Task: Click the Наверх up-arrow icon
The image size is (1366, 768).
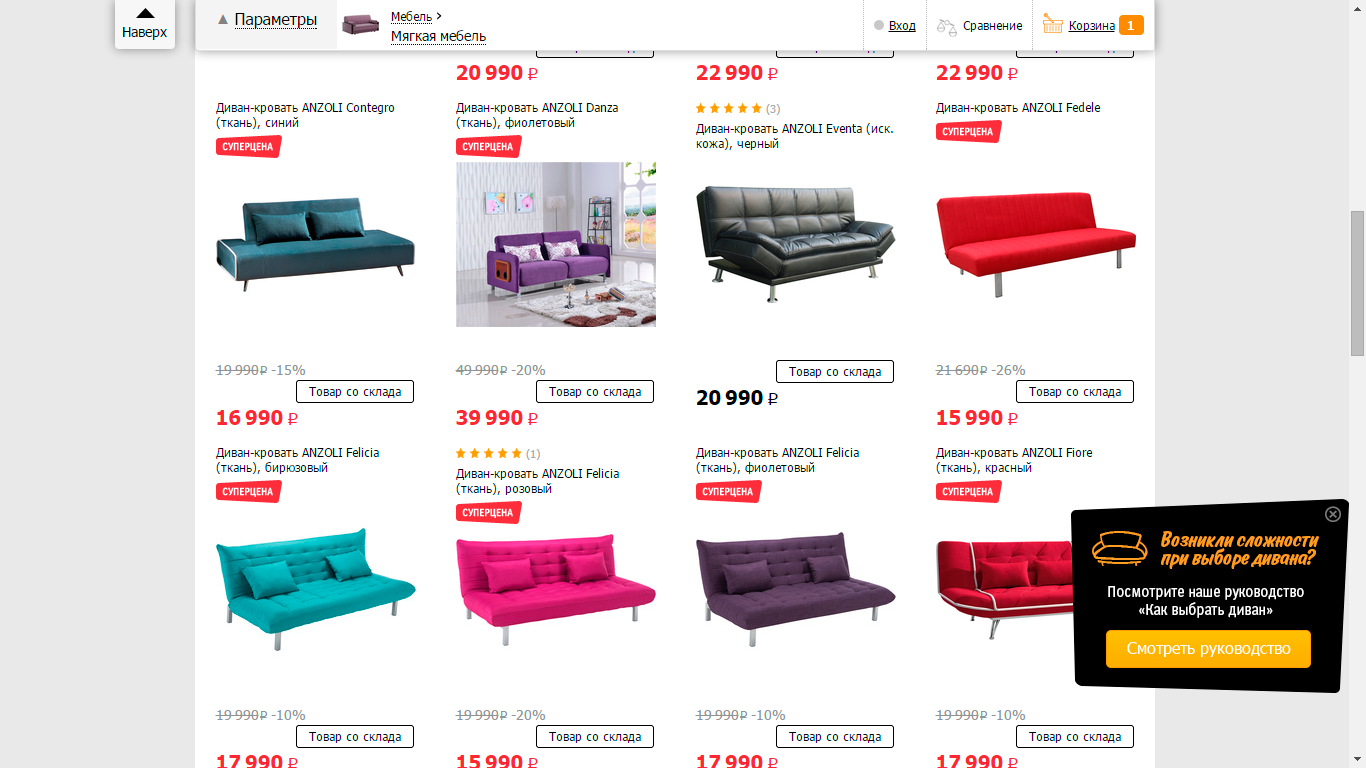Action: 145,13
